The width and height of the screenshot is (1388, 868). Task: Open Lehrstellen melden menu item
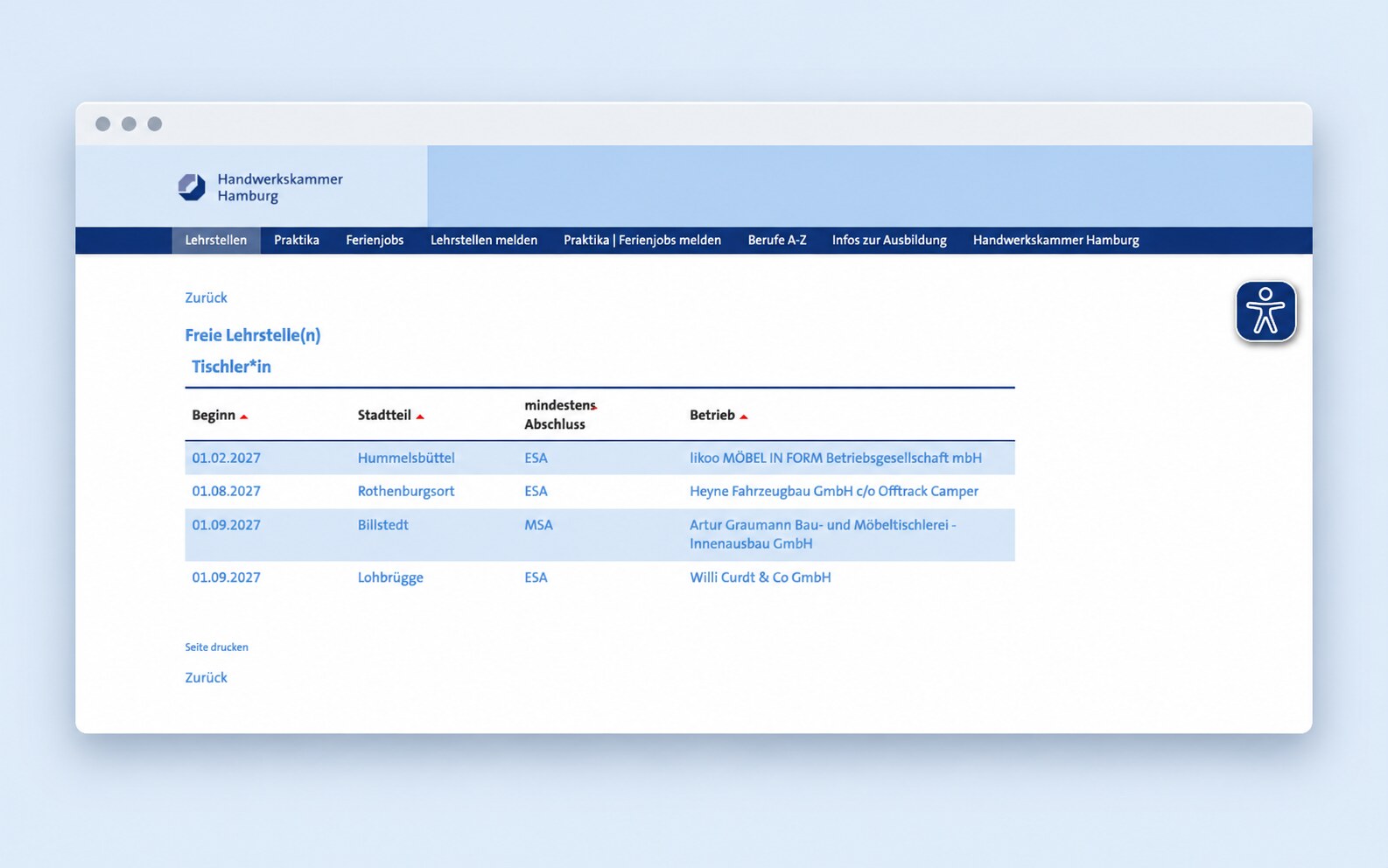point(484,240)
